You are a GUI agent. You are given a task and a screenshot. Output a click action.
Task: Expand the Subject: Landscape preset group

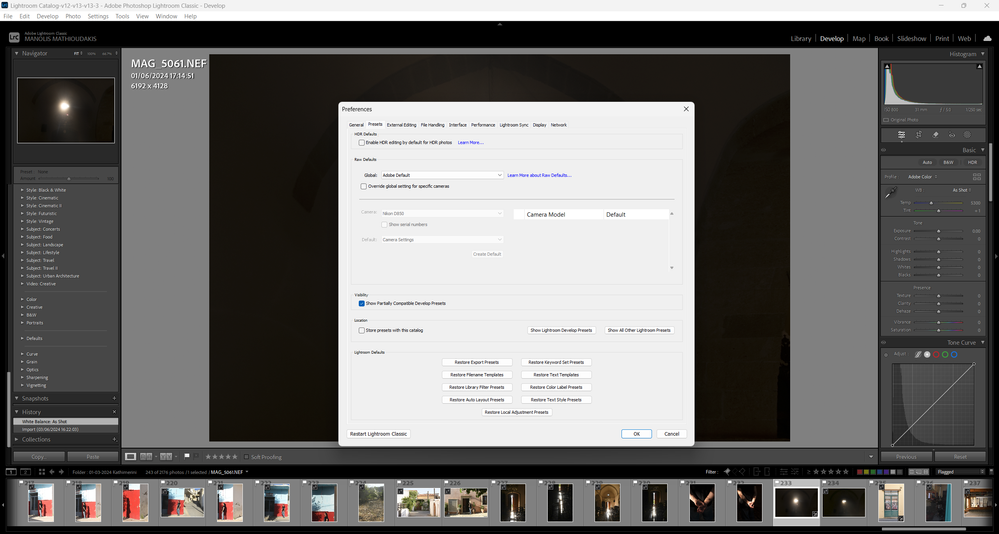click(22, 245)
